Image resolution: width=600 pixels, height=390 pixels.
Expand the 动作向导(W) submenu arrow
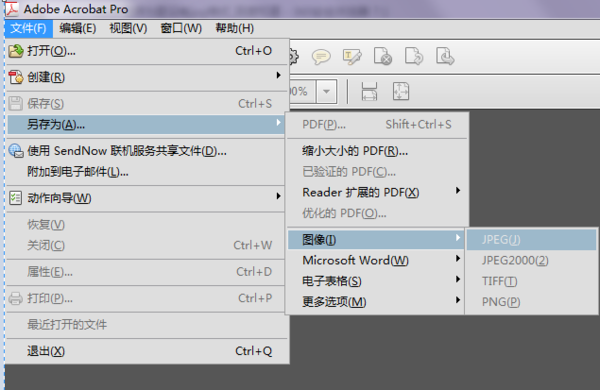tap(279, 196)
